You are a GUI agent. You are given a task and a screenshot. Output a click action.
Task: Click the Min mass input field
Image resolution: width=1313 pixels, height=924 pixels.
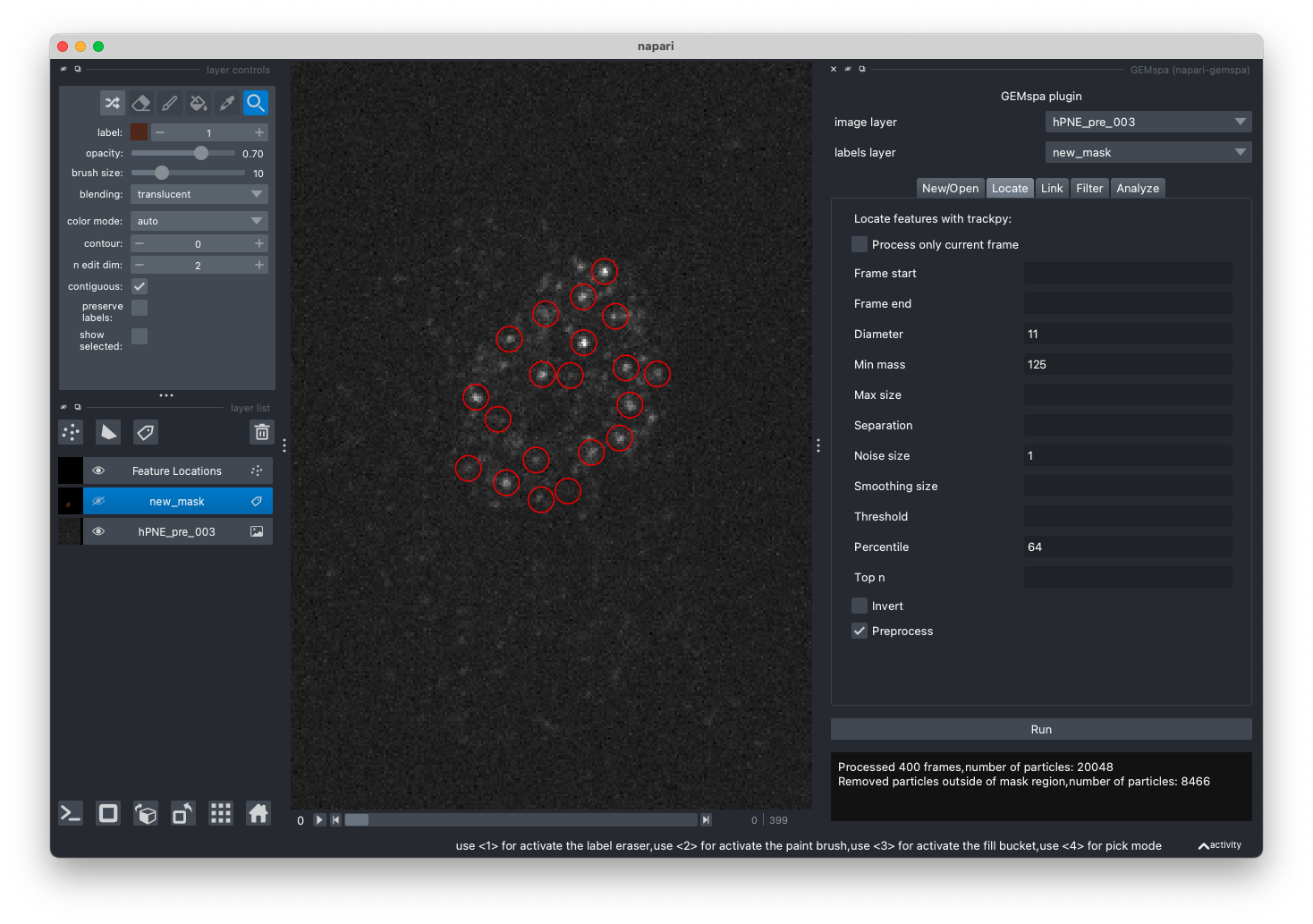pyautogui.click(x=1127, y=364)
